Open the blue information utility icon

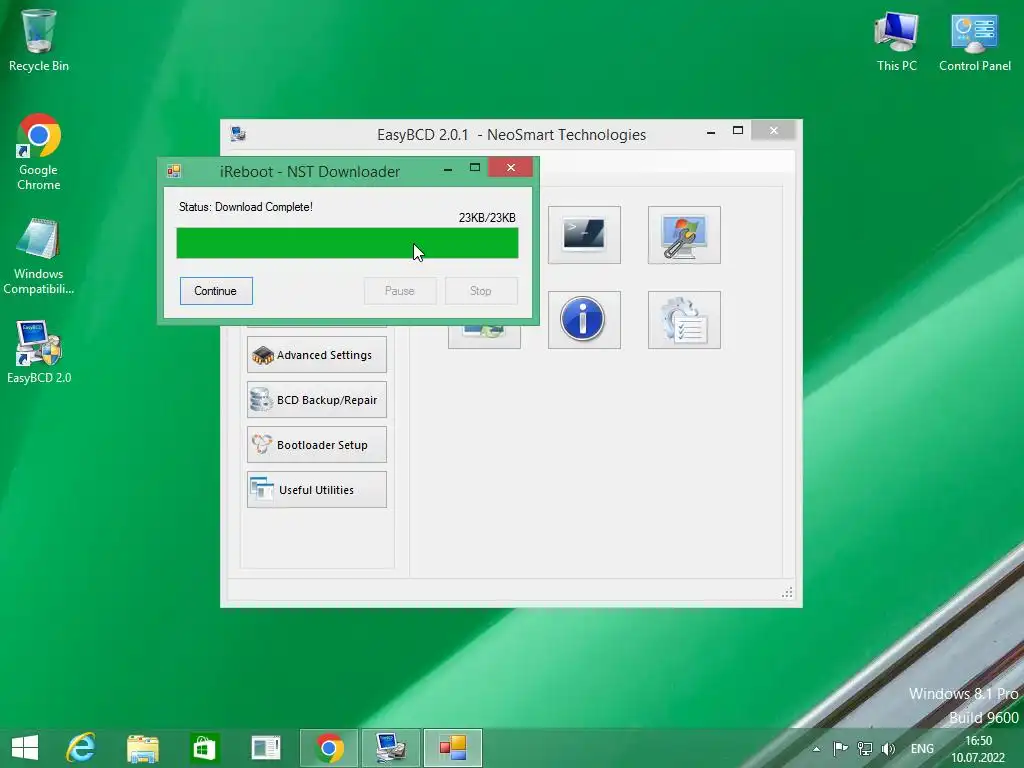(584, 320)
